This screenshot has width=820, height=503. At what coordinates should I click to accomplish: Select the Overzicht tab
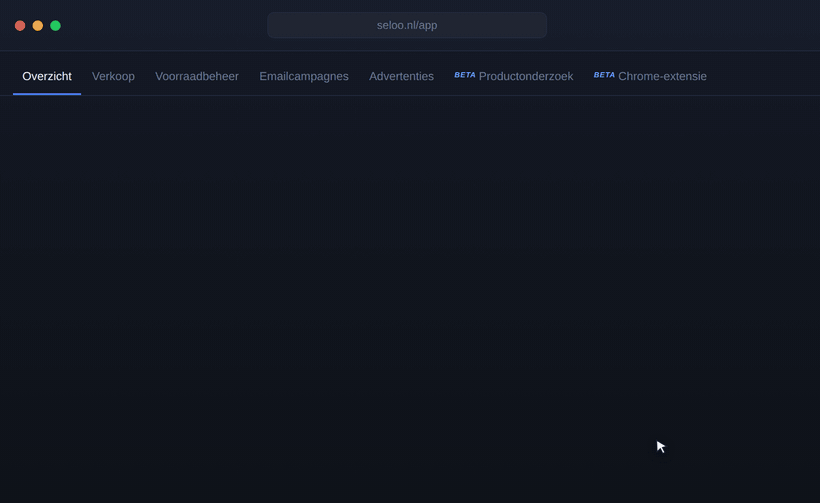pos(47,76)
